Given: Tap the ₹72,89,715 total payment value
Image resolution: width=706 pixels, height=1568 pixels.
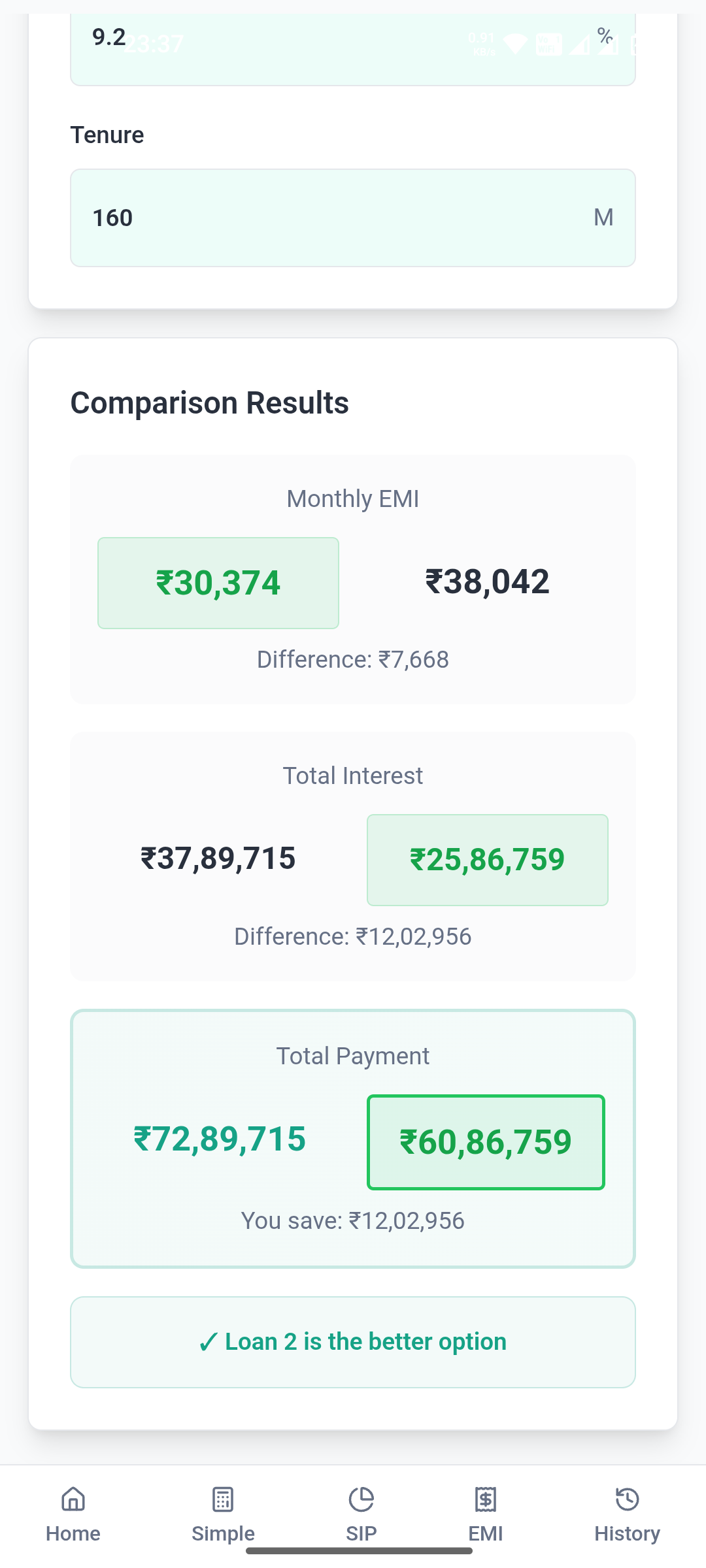Looking at the screenshot, I should click(220, 1139).
